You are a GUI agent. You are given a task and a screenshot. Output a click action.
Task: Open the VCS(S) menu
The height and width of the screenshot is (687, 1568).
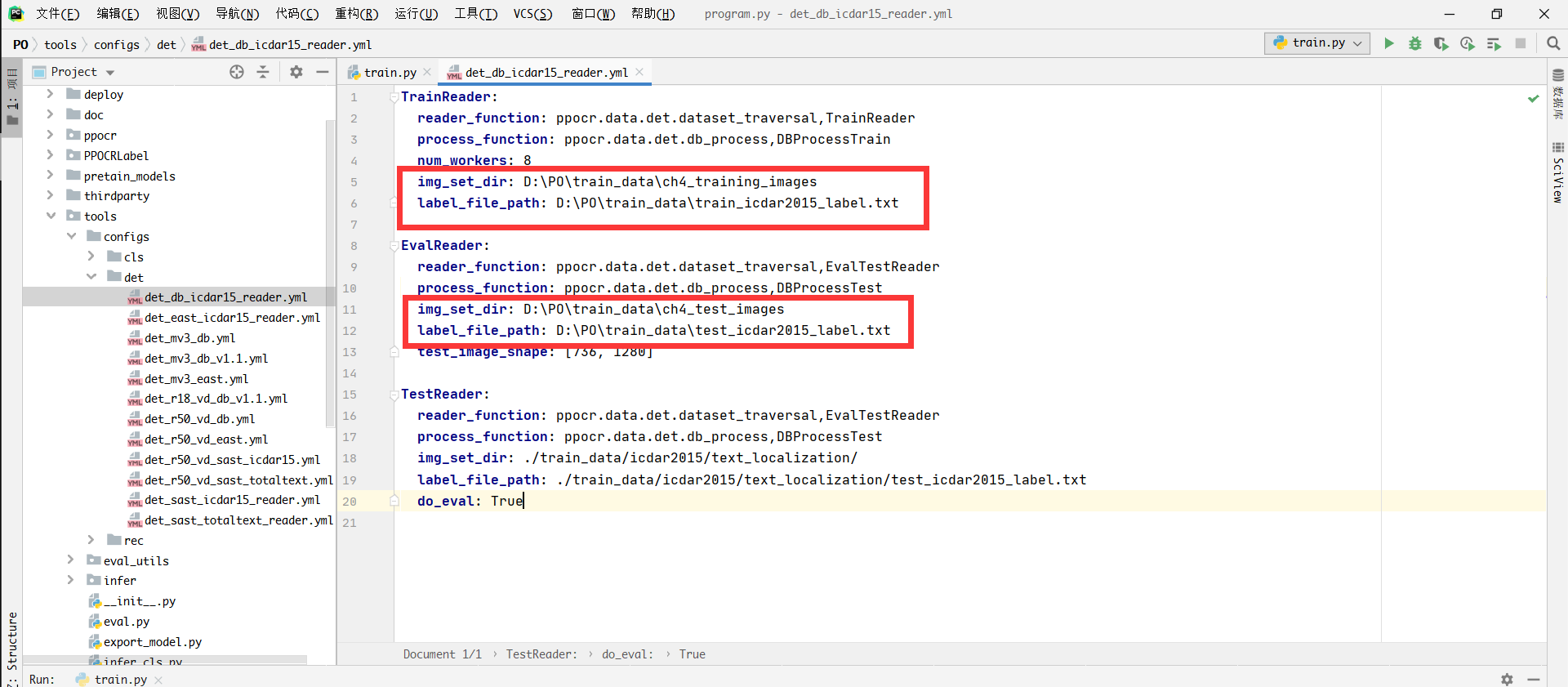coord(532,14)
